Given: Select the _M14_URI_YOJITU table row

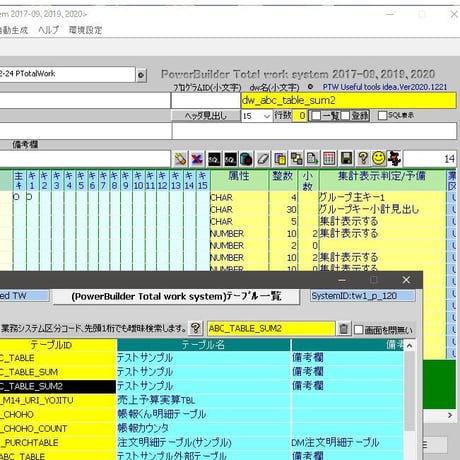Looking at the screenshot, I should point(58,400).
